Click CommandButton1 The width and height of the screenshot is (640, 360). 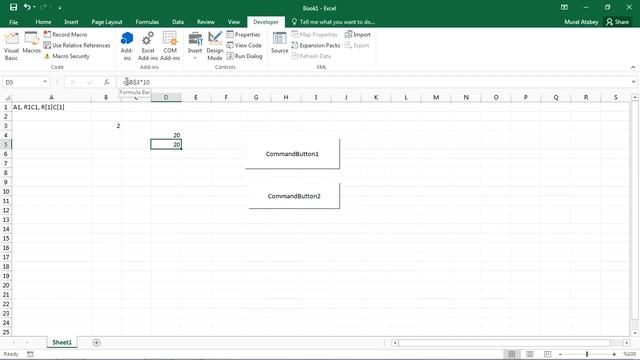[292, 154]
